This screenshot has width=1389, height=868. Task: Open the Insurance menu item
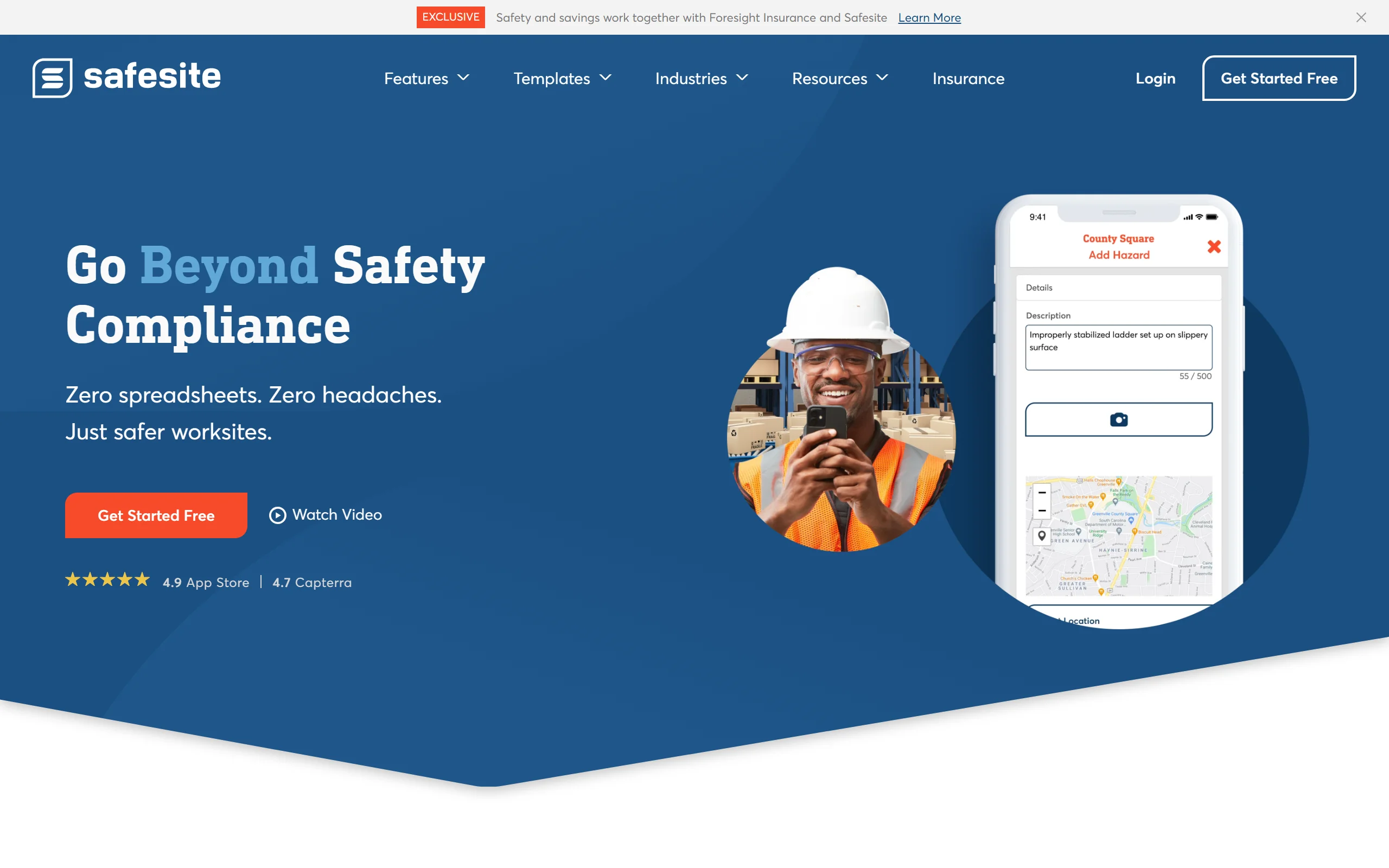pos(969,78)
